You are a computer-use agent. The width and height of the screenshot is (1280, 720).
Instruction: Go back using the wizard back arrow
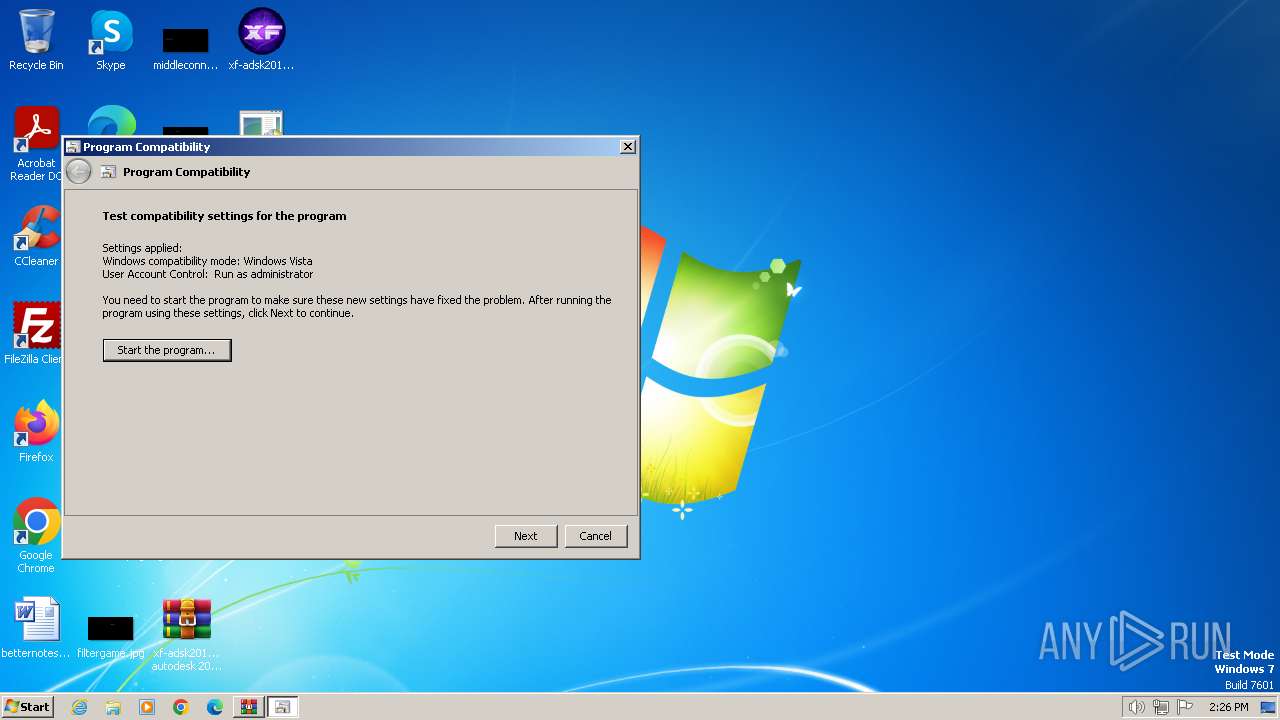(x=79, y=172)
